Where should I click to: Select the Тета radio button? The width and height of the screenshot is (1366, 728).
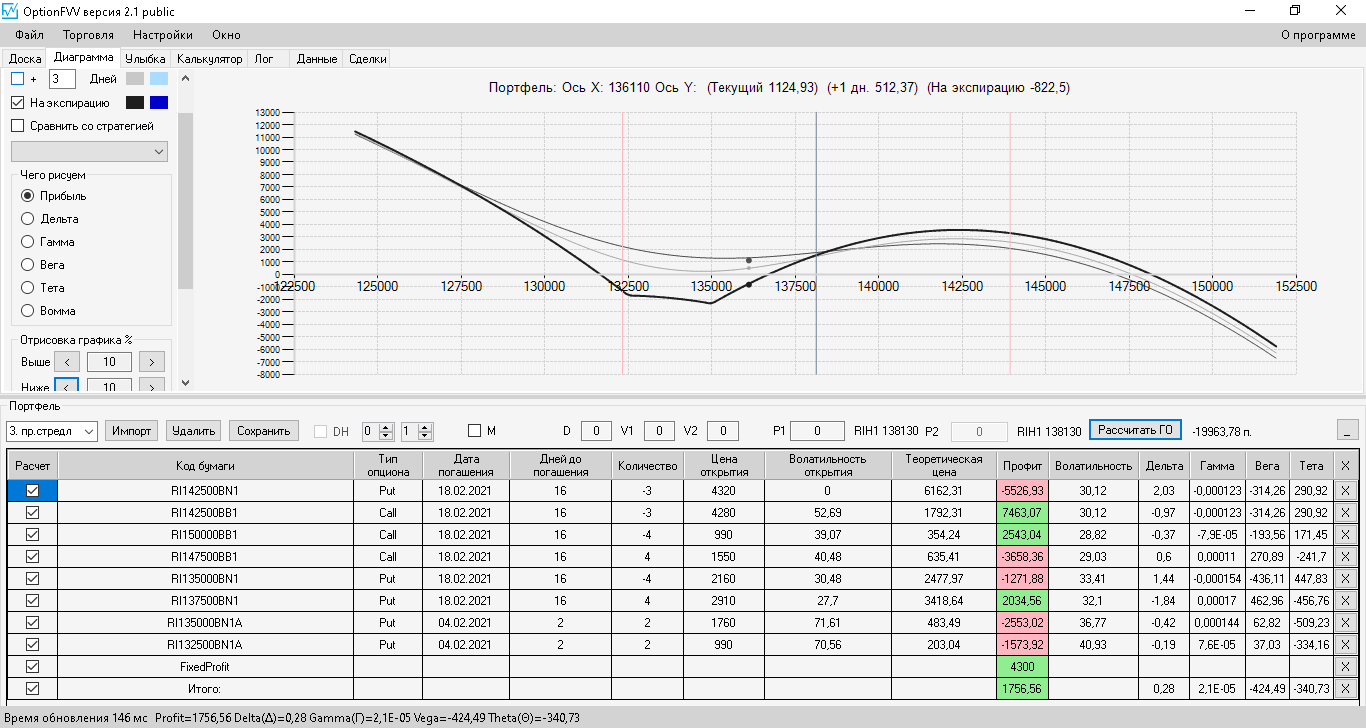(28, 288)
